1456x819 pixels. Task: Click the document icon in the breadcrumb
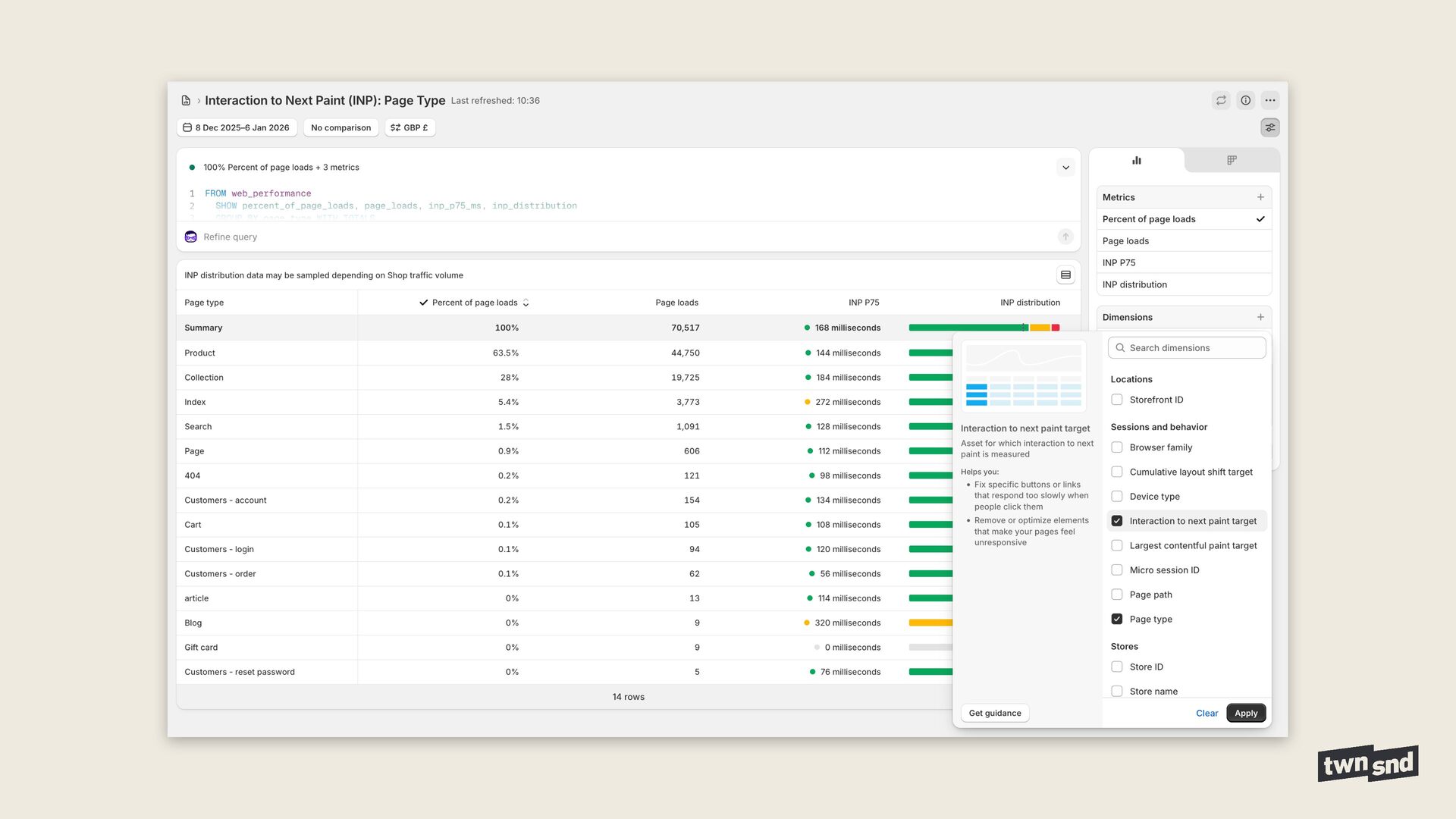click(x=186, y=101)
